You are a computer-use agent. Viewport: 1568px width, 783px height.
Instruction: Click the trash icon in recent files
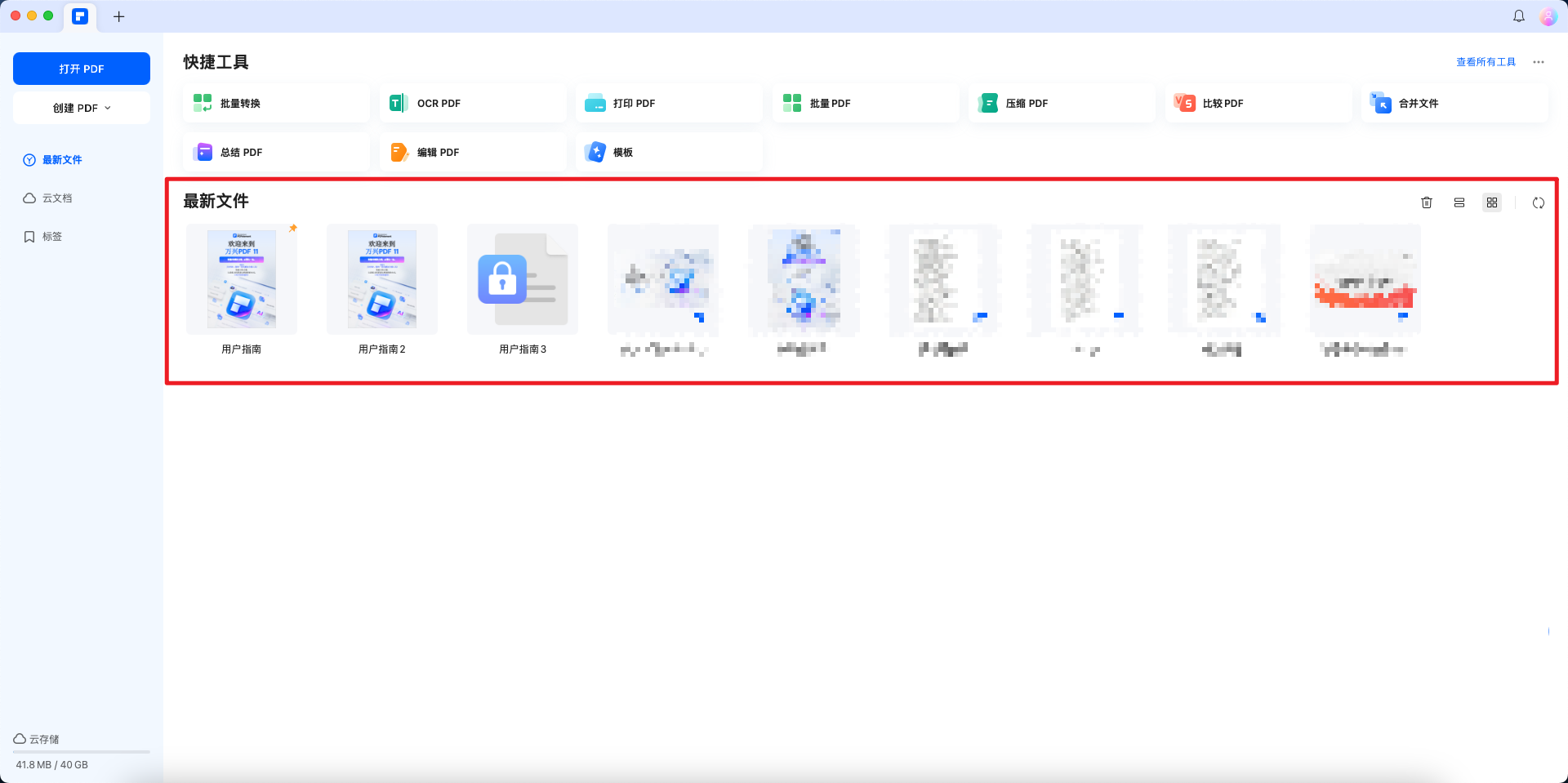(x=1426, y=202)
